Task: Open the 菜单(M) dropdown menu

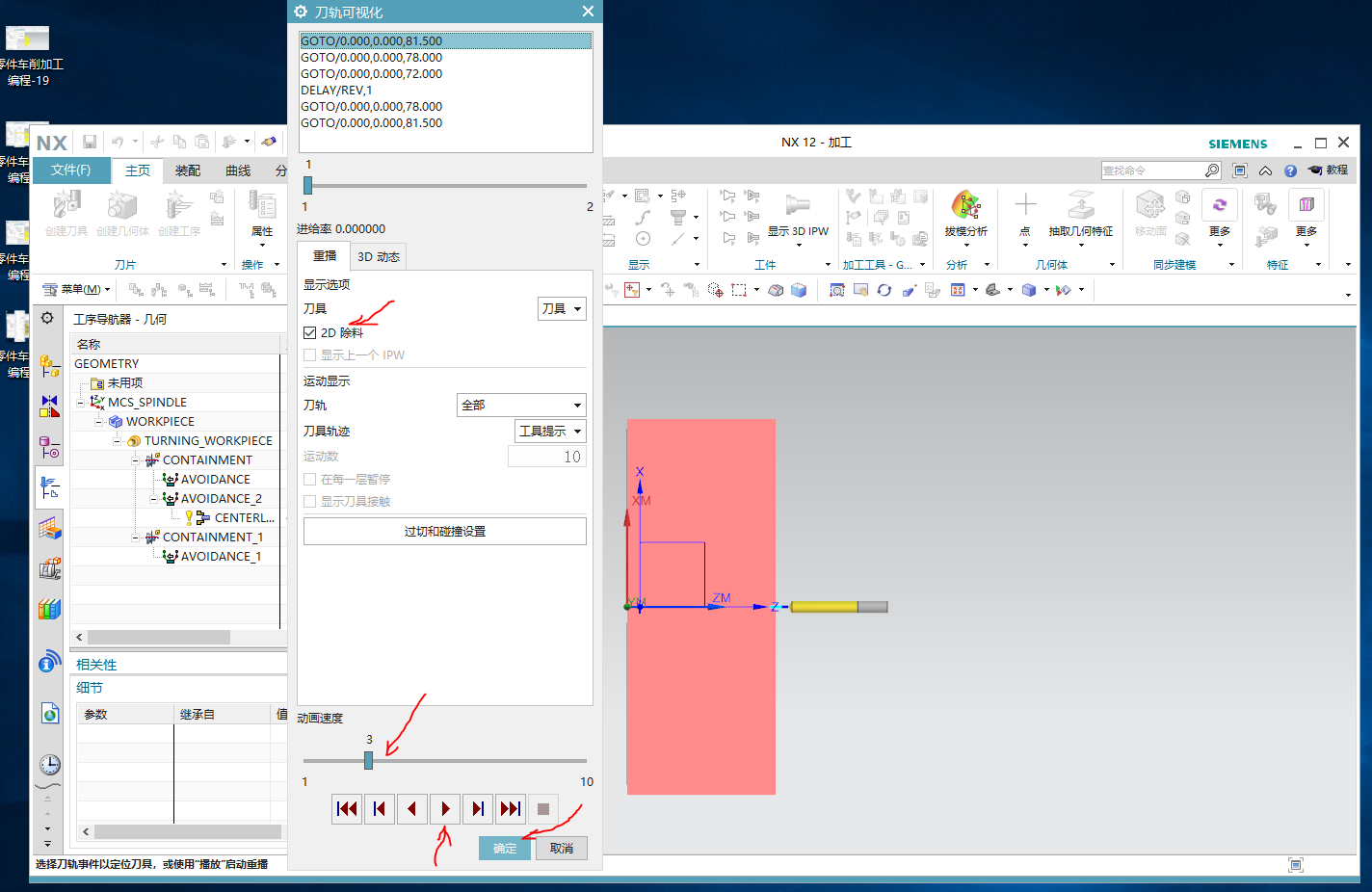Action: tap(77, 289)
